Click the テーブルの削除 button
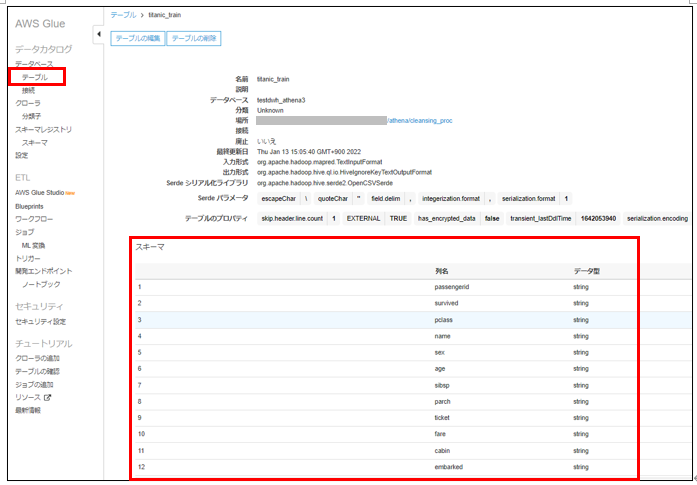The image size is (697, 485). point(194,38)
